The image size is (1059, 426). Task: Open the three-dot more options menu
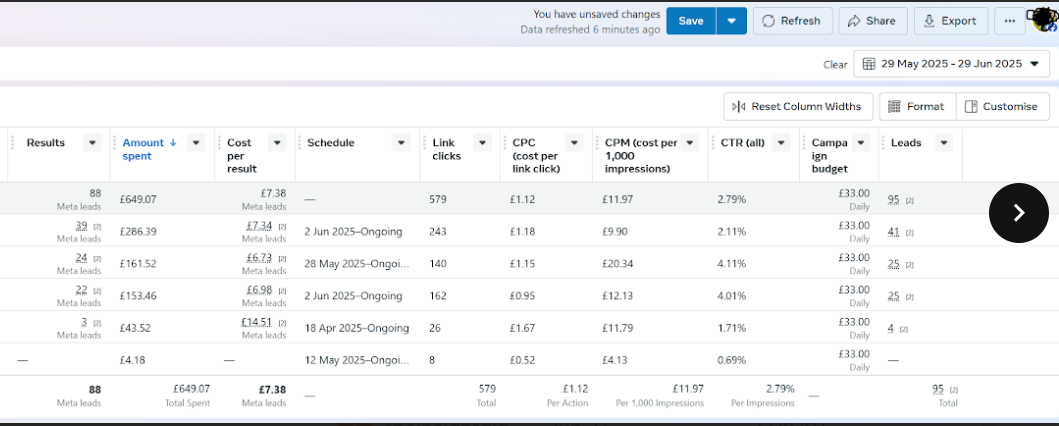click(x=1009, y=21)
